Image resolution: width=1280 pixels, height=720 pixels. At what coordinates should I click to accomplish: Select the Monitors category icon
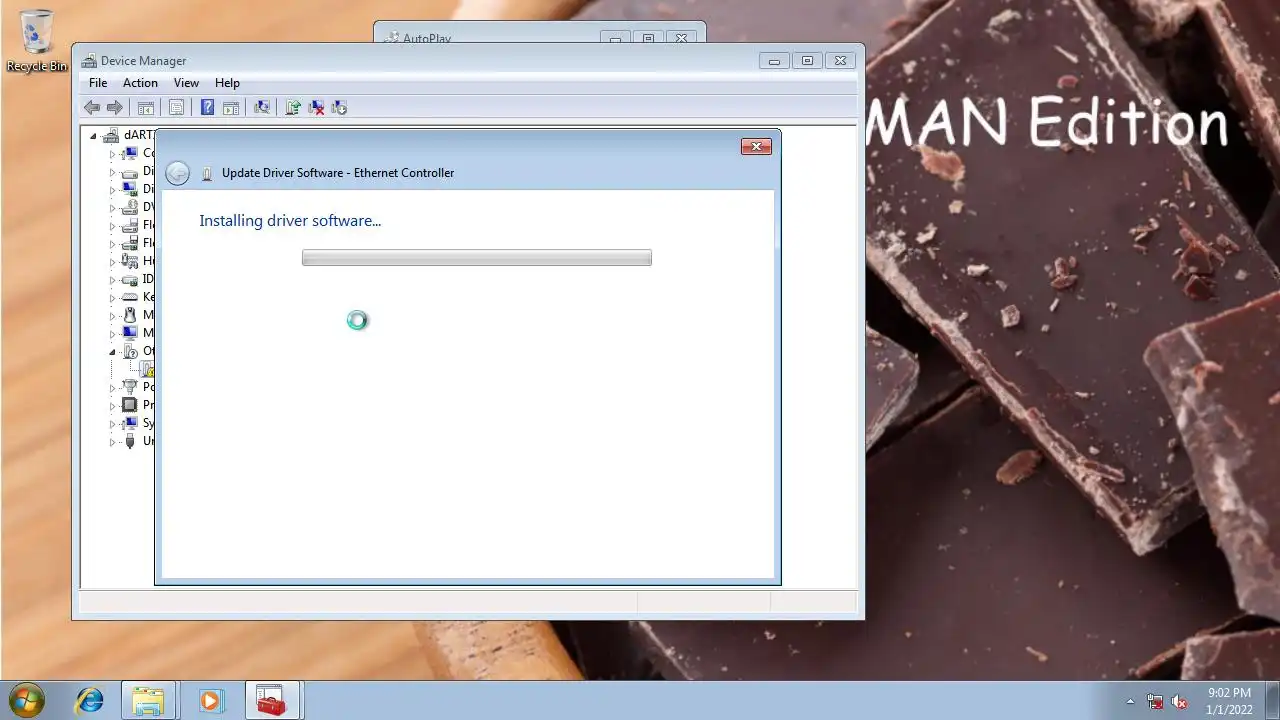coord(129,333)
